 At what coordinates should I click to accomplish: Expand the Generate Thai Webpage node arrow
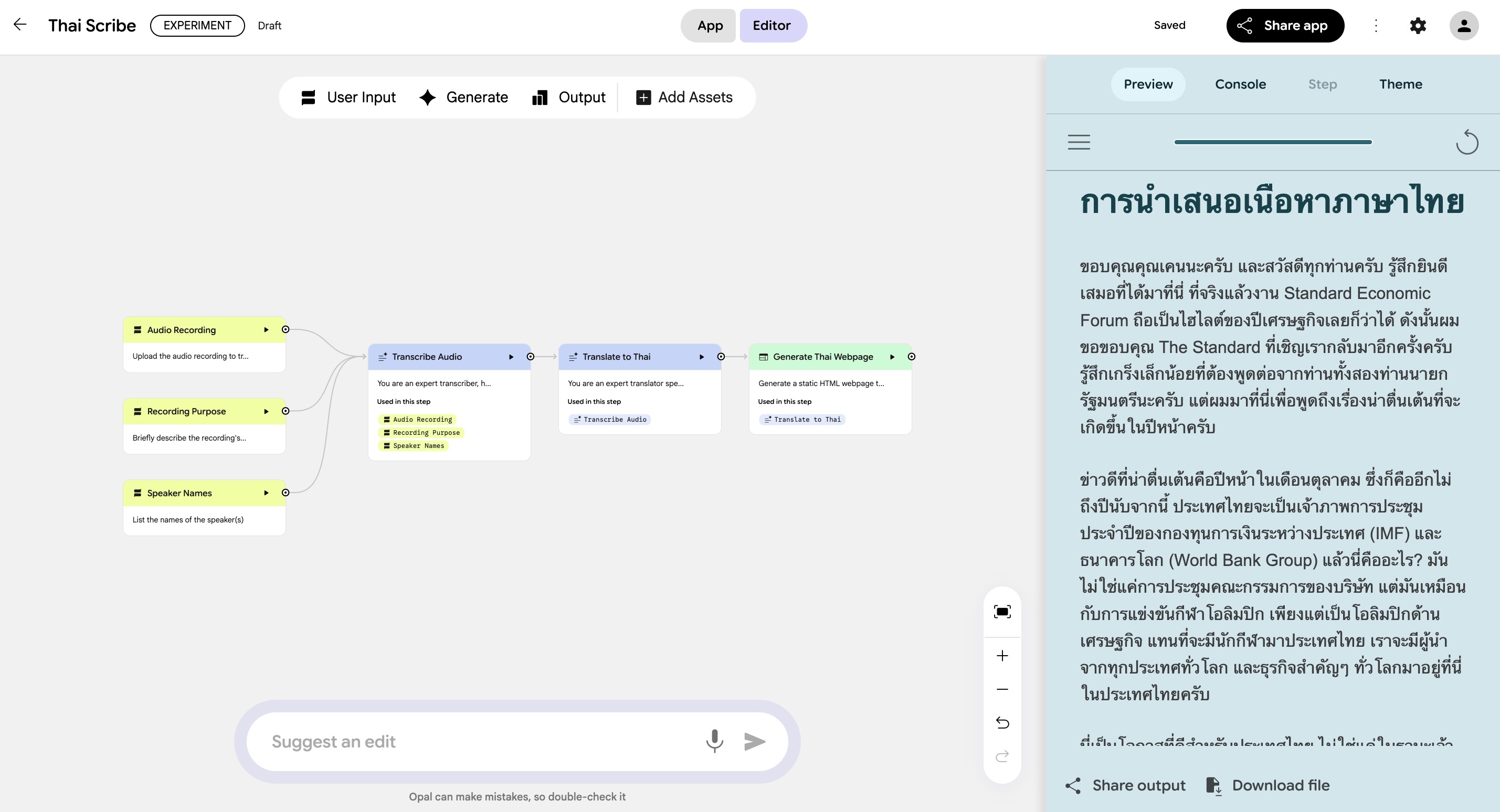click(892, 357)
